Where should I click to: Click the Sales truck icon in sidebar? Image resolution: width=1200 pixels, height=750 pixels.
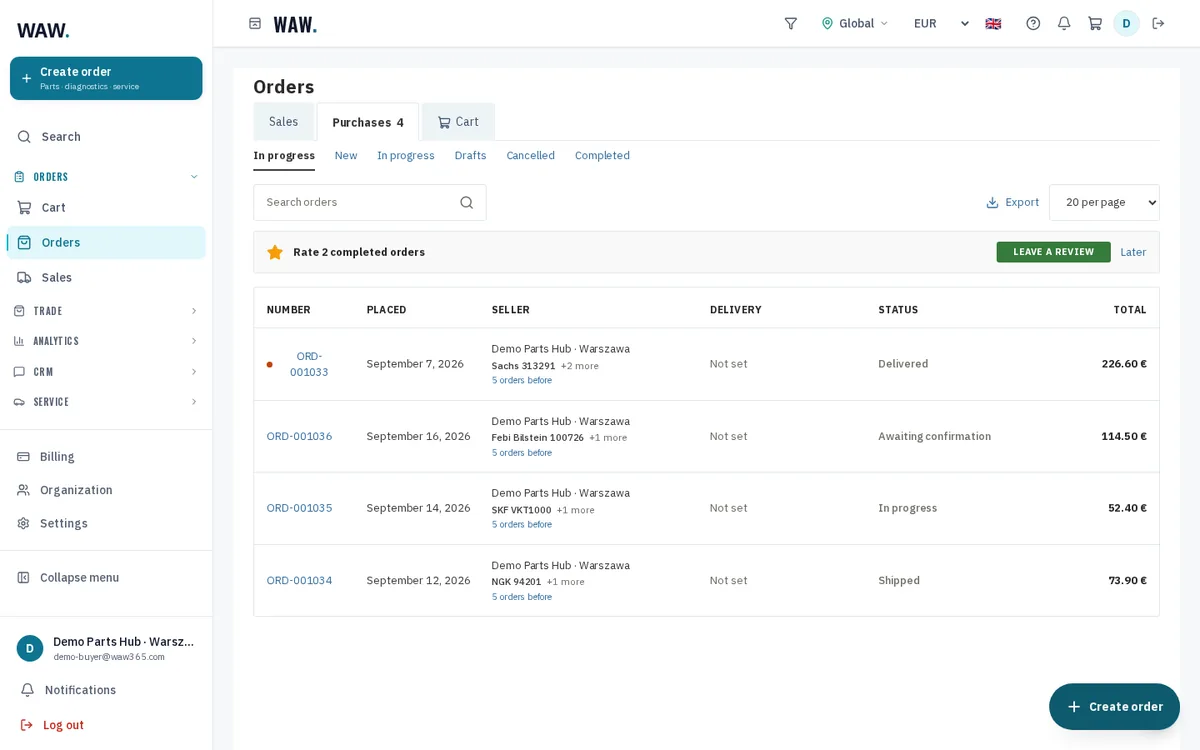pos(24,277)
